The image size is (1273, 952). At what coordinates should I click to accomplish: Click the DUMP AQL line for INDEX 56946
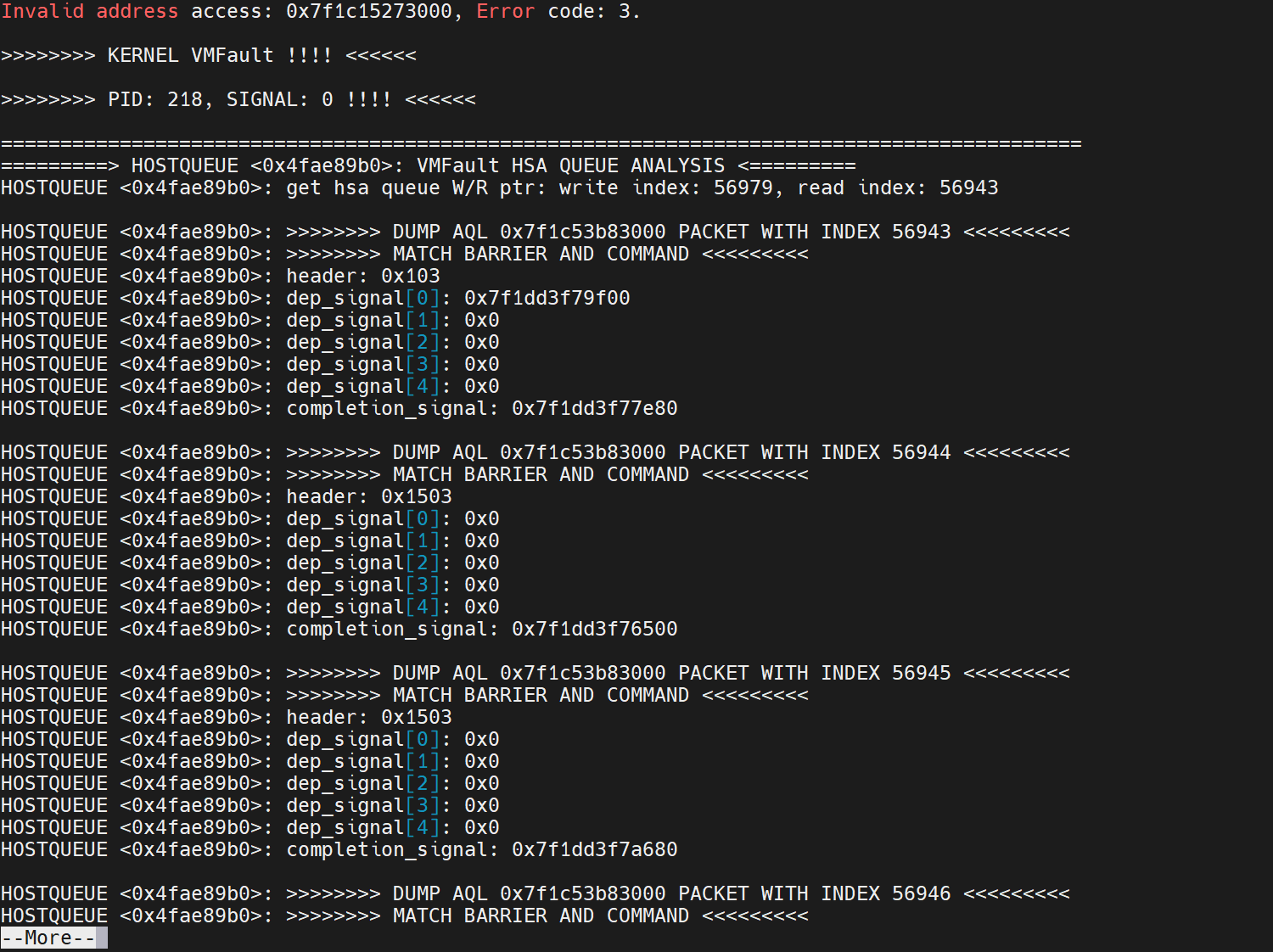pyautogui.click(x=536, y=893)
